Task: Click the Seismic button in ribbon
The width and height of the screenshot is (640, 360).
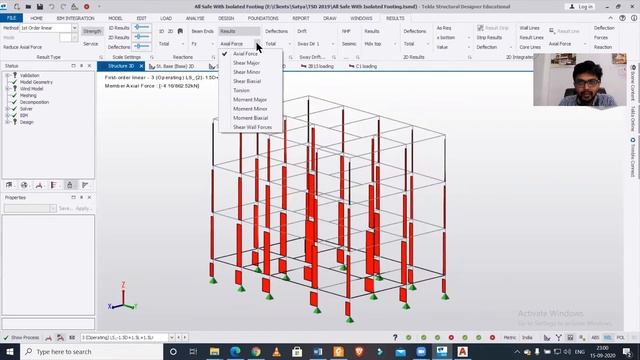Action: click(349, 44)
